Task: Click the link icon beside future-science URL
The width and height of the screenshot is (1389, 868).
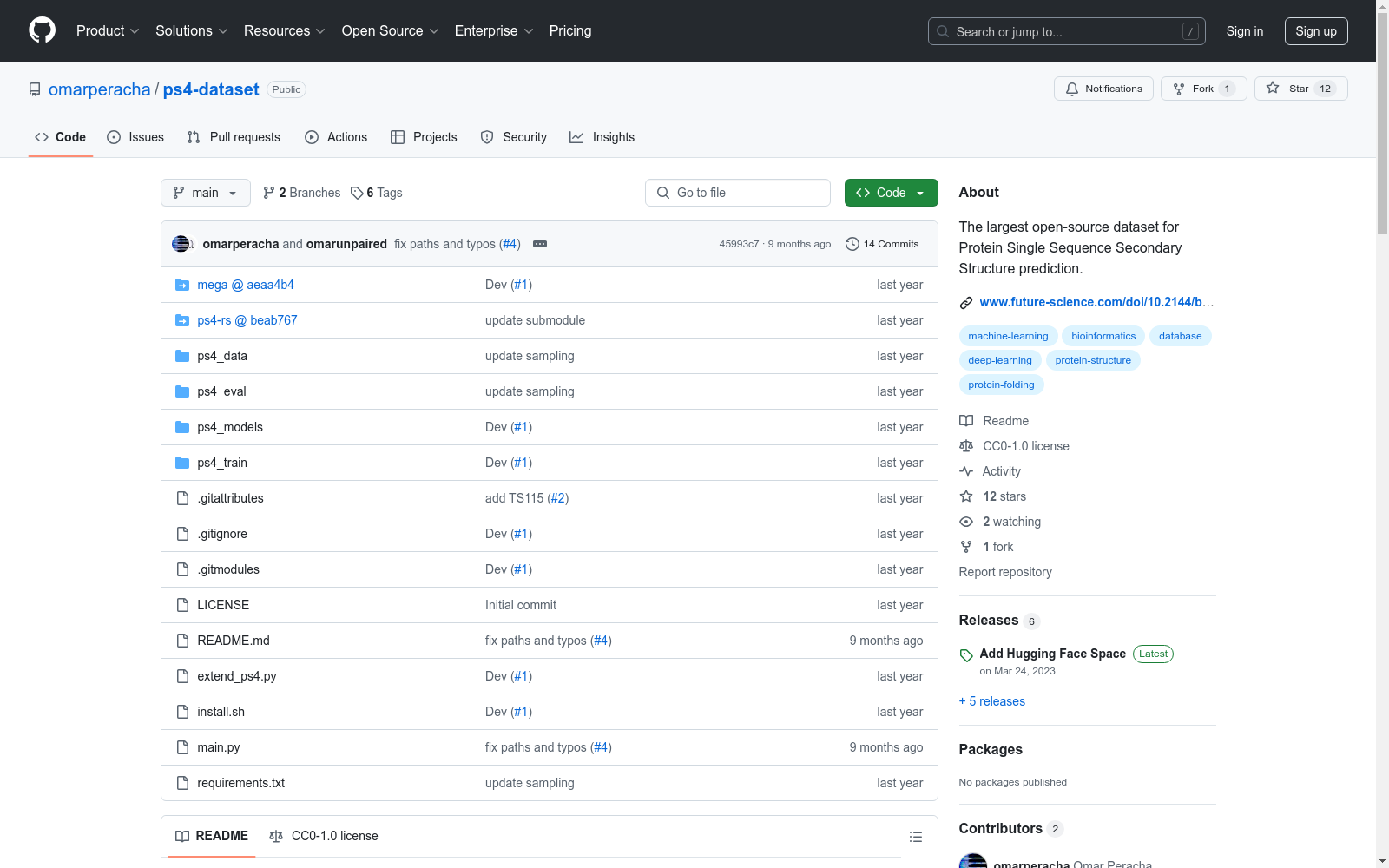Action: click(966, 303)
